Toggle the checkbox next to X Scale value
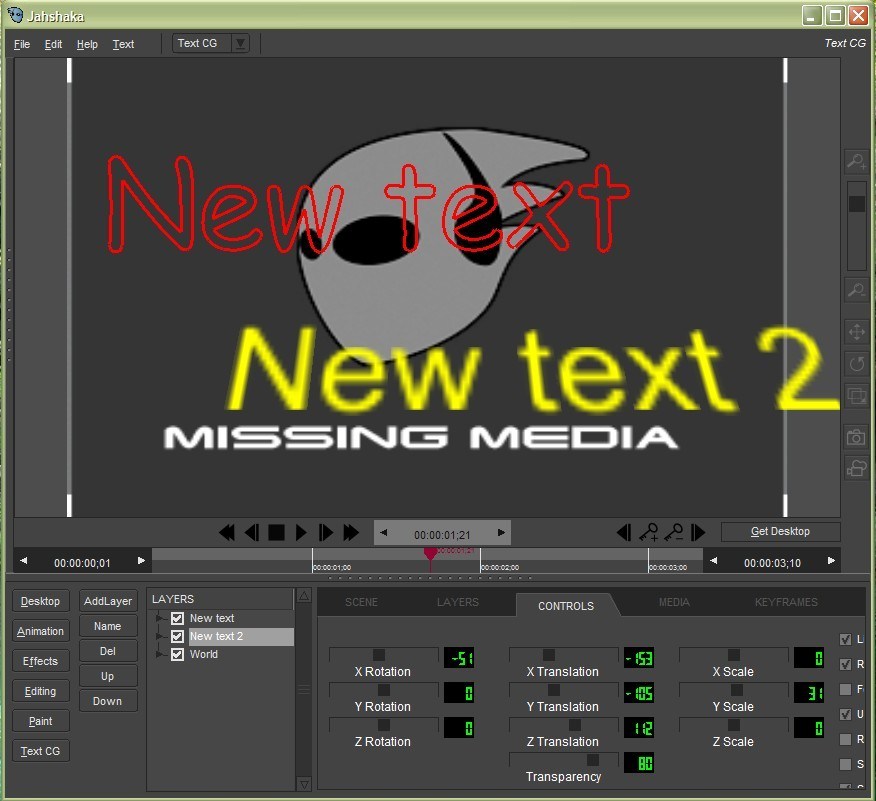The image size is (876, 801). (x=845, y=664)
